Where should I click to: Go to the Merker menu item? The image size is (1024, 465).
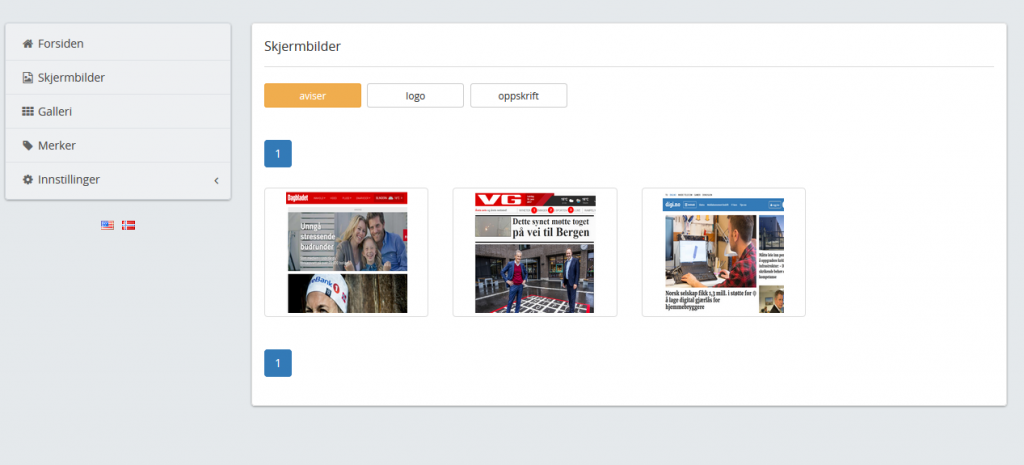click(x=57, y=146)
